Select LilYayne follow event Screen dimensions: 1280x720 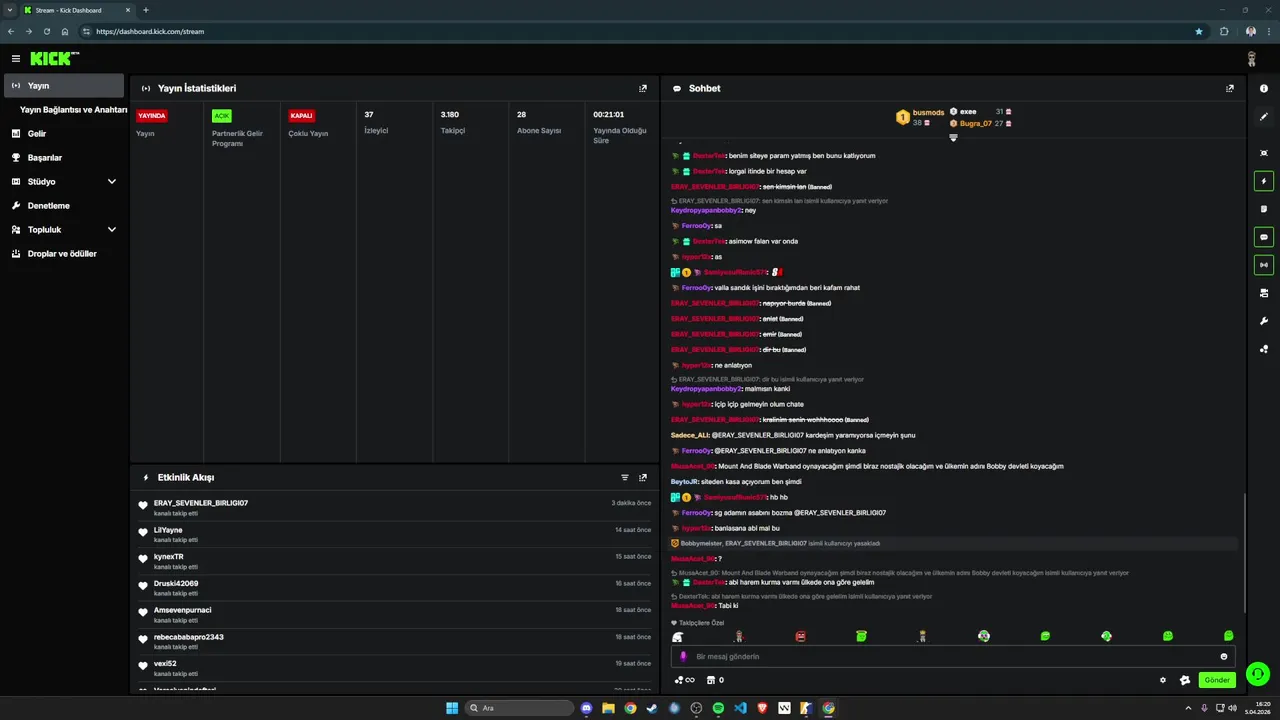coord(394,534)
